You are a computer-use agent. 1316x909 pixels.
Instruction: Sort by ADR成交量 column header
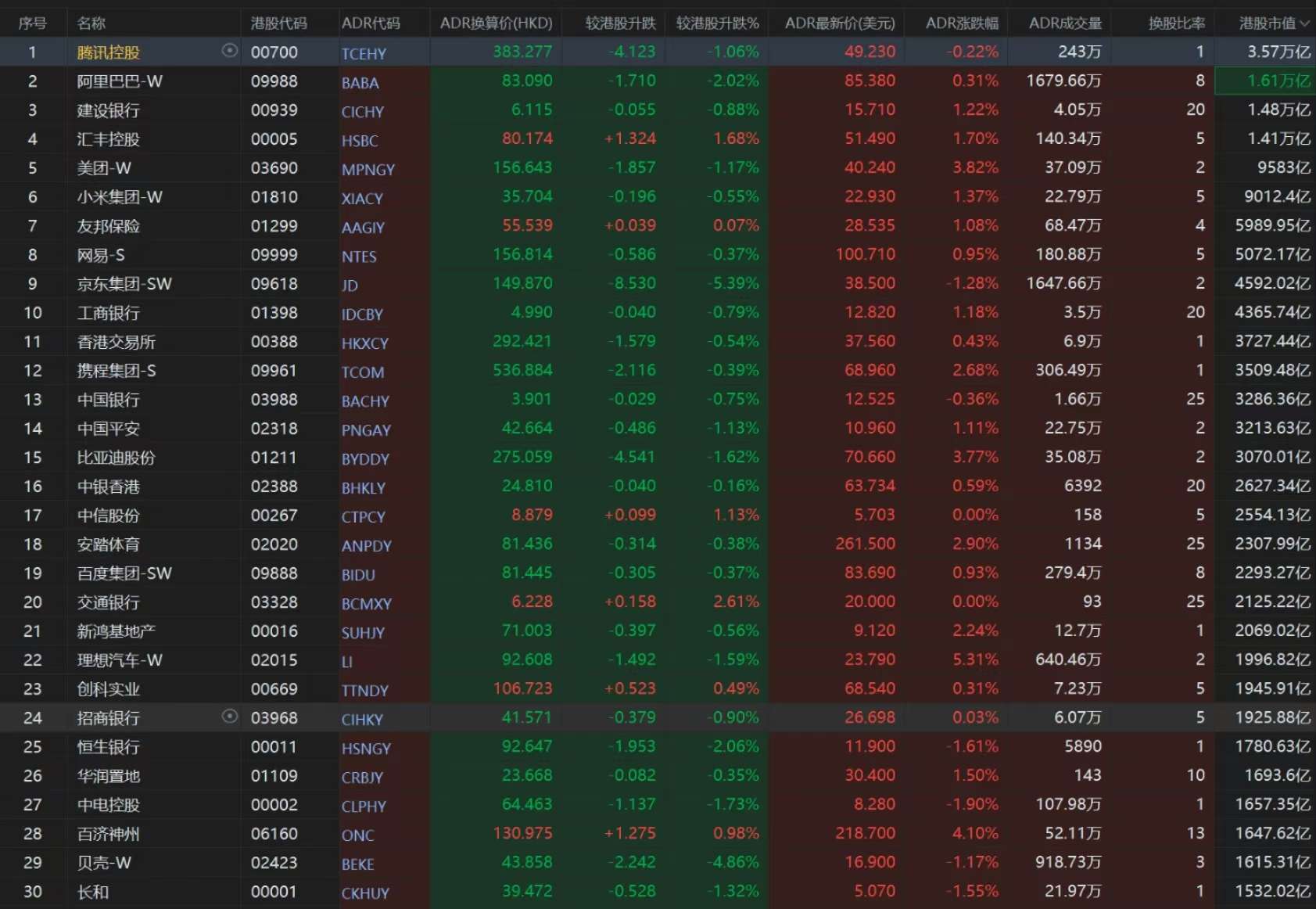[1065, 23]
